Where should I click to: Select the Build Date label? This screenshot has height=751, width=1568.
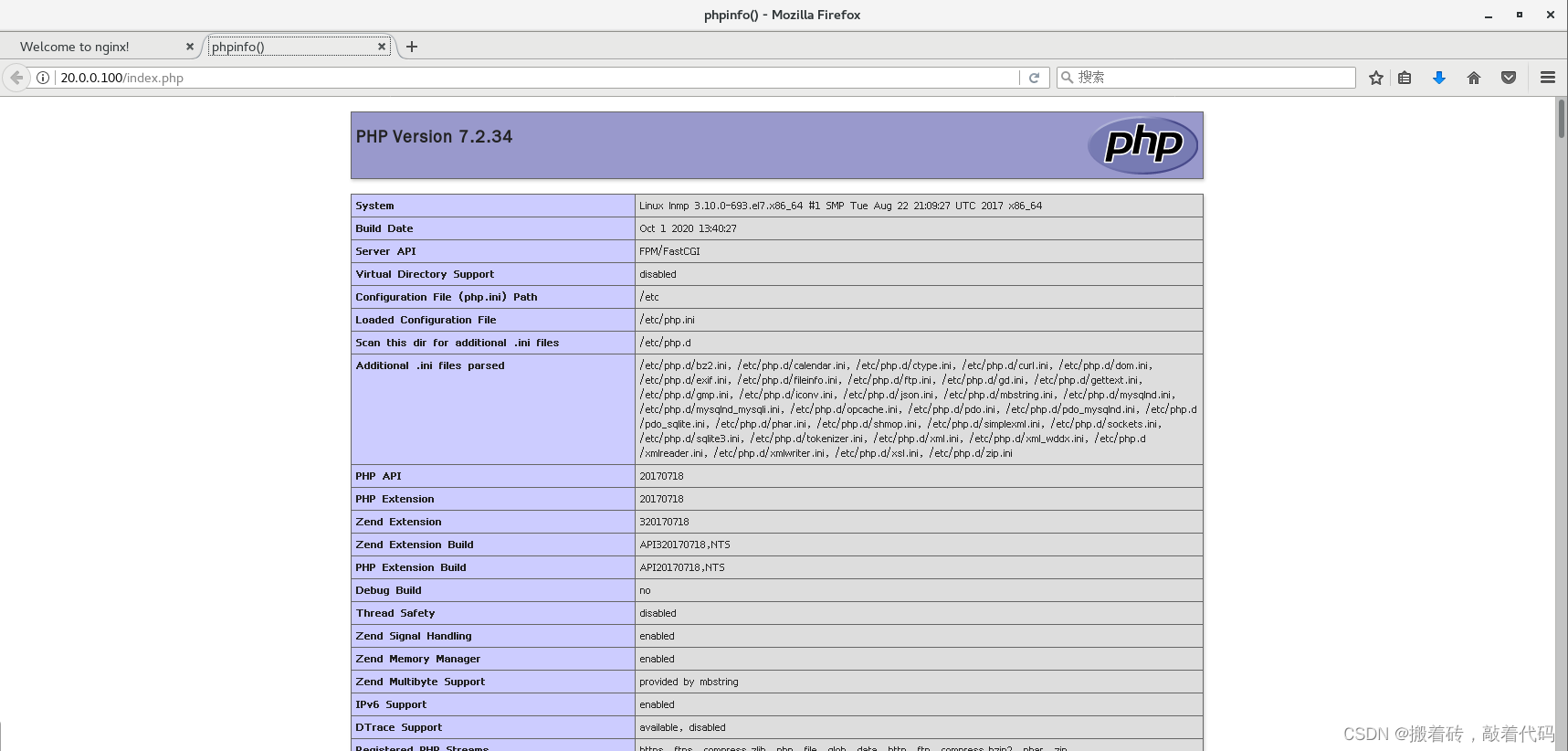point(384,228)
